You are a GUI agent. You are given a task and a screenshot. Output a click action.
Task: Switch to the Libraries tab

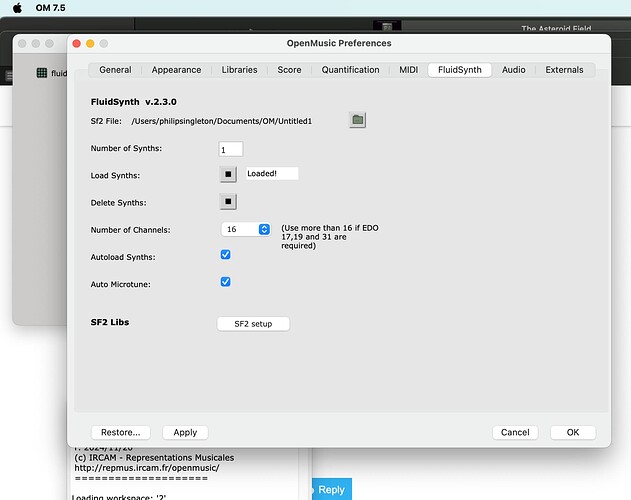(x=239, y=70)
